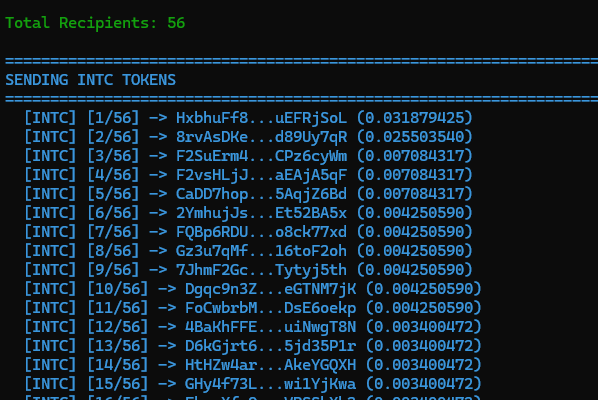This screenshot has height=400, width=598.
Task: Click amount (0.025503540)
Action: (415, 137)
